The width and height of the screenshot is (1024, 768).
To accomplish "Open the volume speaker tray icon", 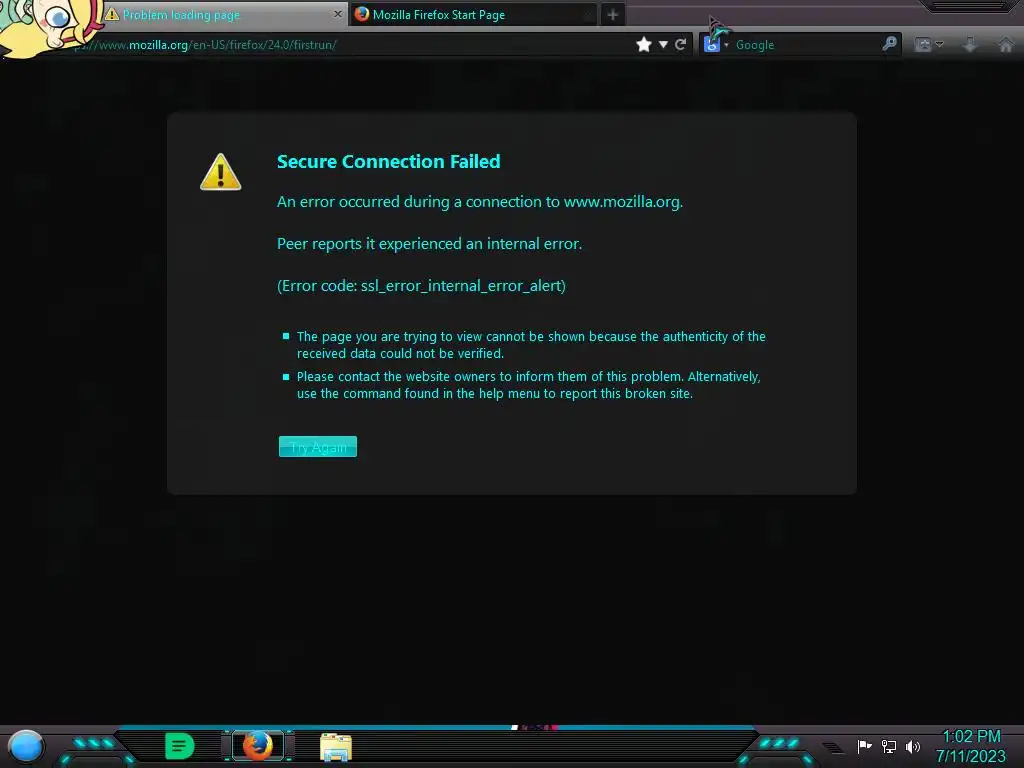I will pos(913,746).
